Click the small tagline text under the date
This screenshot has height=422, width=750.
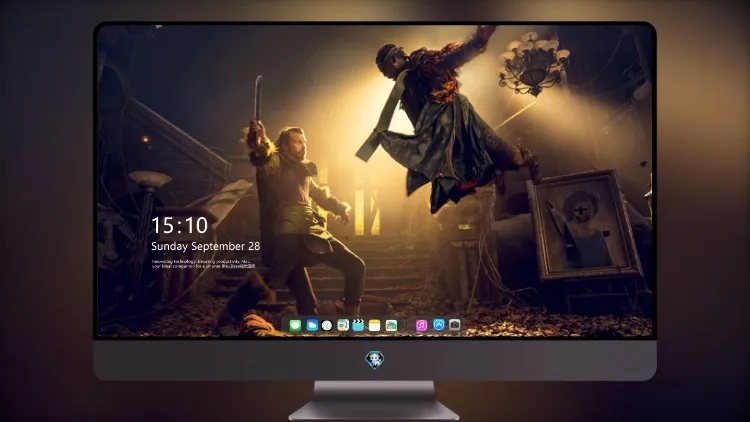point(203,264)
